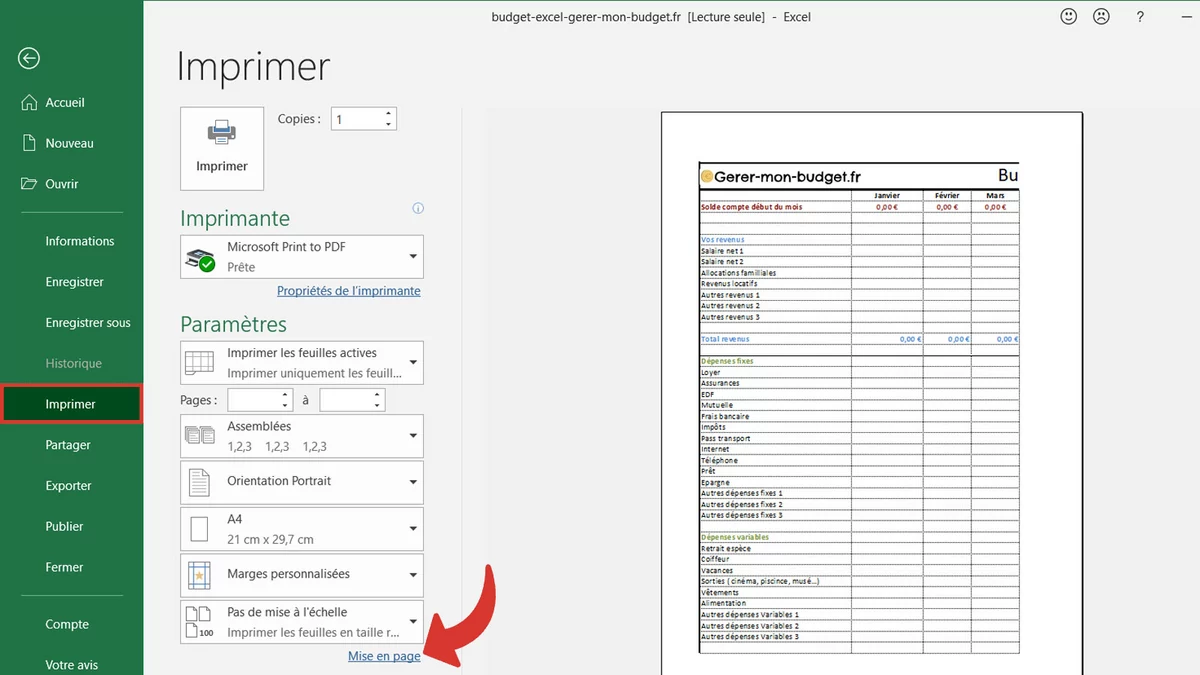The width and height of the screenshot is (1200, 675).
Task: Click the portrait orientation page icon
Action: pyautogui.click(x=200, y=482)
